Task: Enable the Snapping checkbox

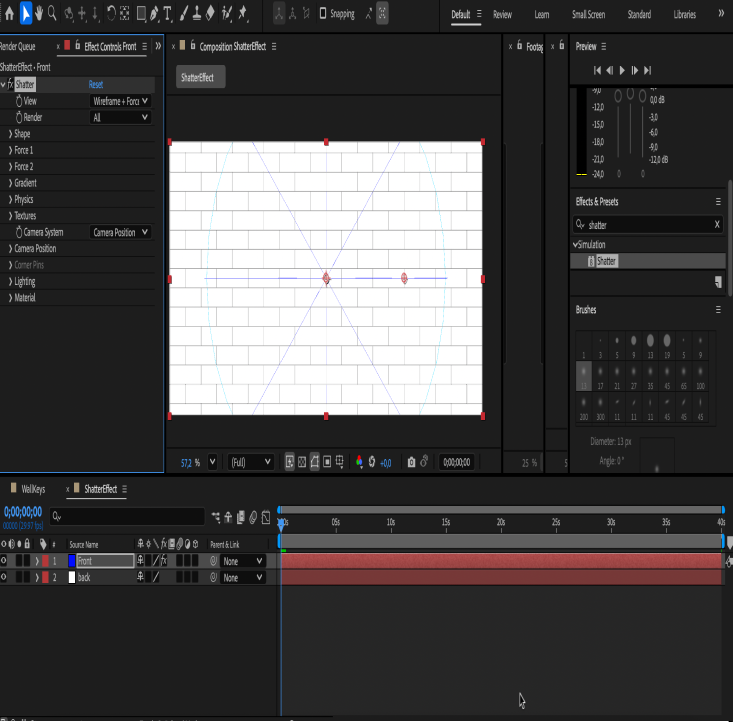Action: (x=322, y=15)
